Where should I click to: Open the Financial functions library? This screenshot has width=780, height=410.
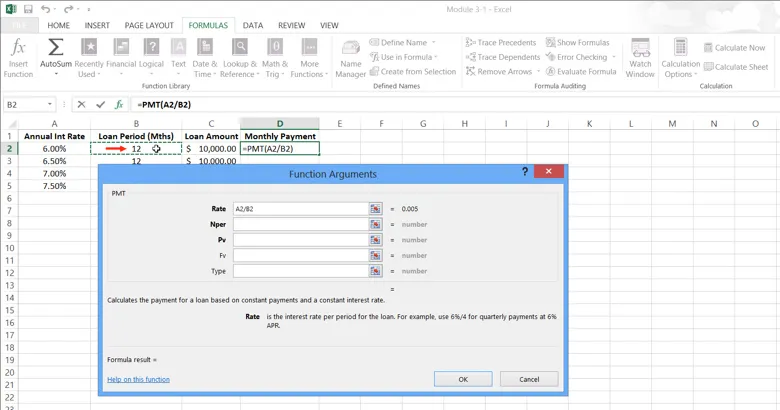(121, 57)
